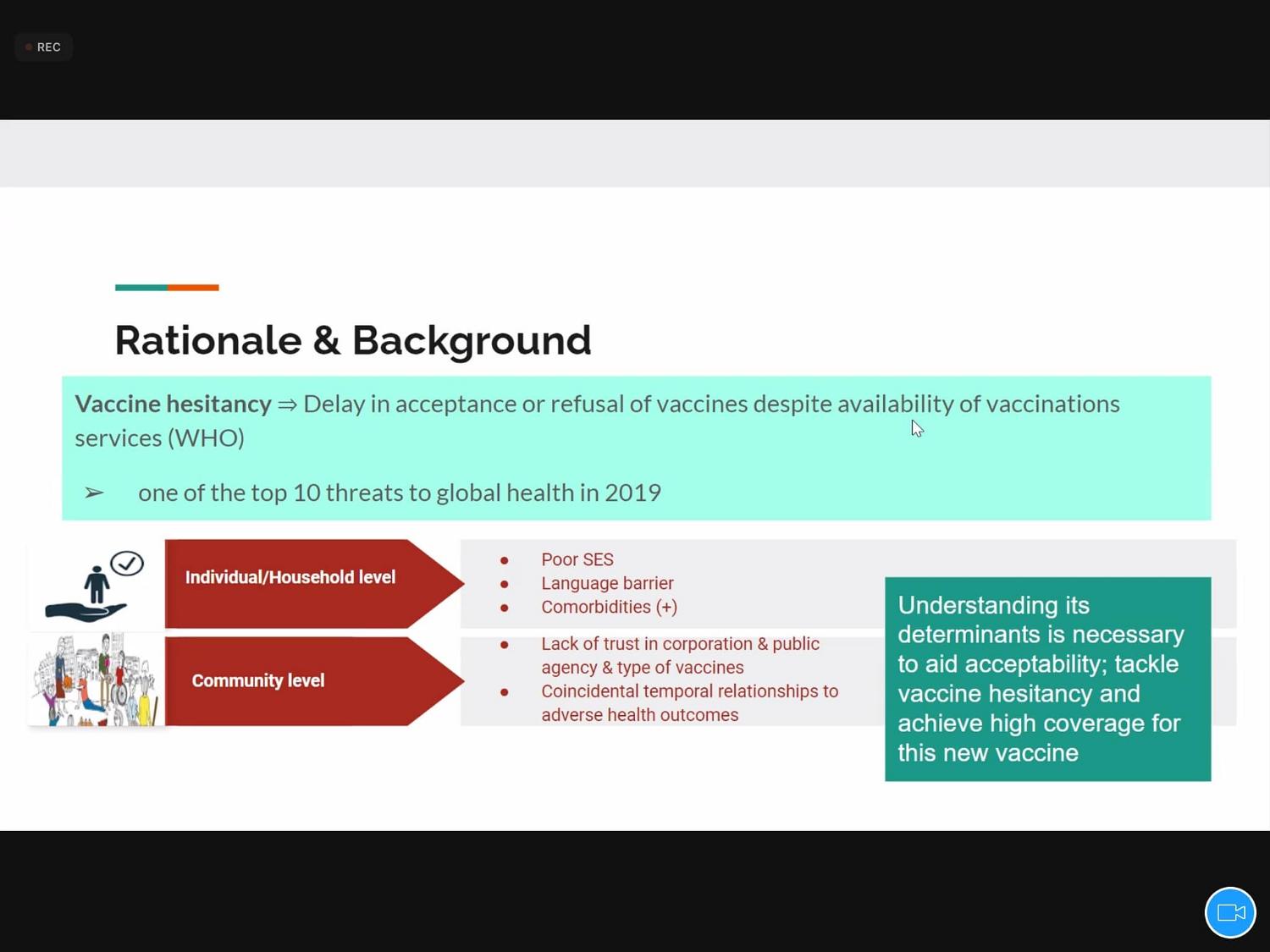Image resolution: width=1270 pixels, height=952 pixels.
Task: Click the "services (WHO)" text
Action: pyautogui.click(x=159, y=437)
